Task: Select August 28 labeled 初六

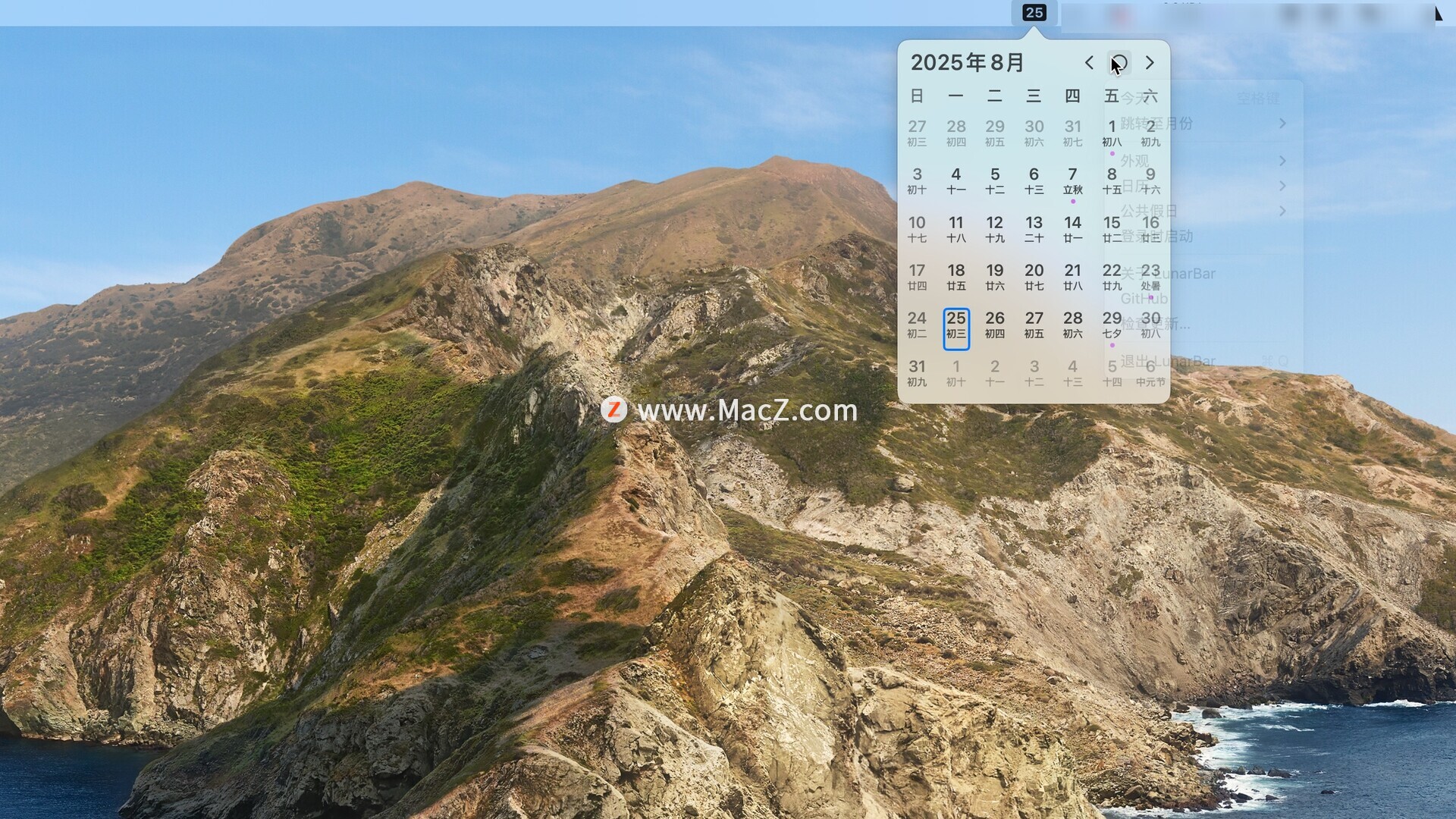Action: pos(1072,326)
